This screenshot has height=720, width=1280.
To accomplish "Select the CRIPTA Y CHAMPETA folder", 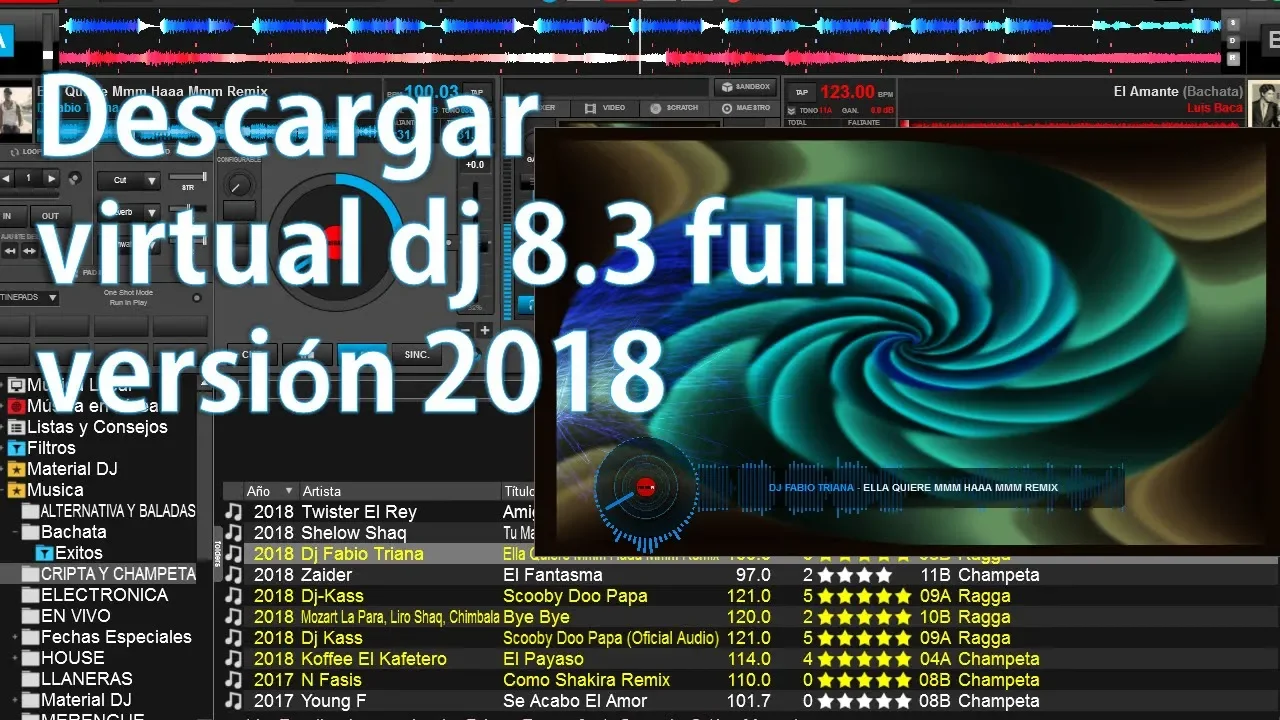I will 109,574.
